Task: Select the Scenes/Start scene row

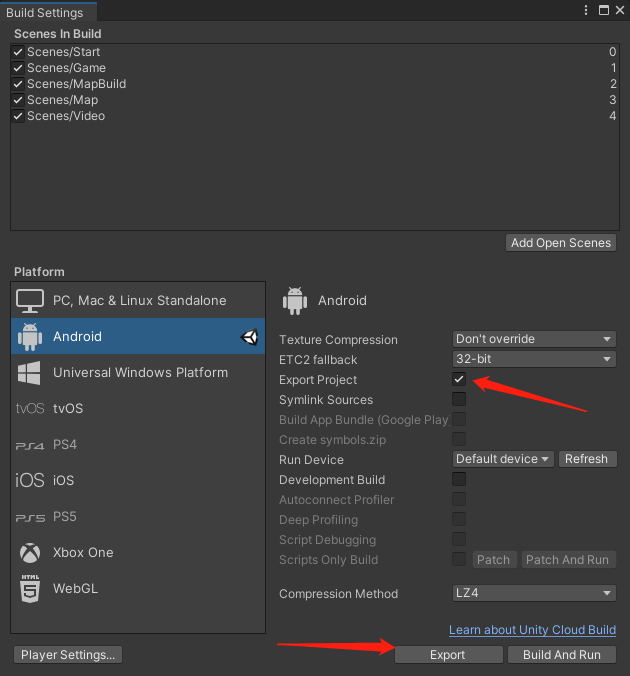Action: click(x=315, y=52)
